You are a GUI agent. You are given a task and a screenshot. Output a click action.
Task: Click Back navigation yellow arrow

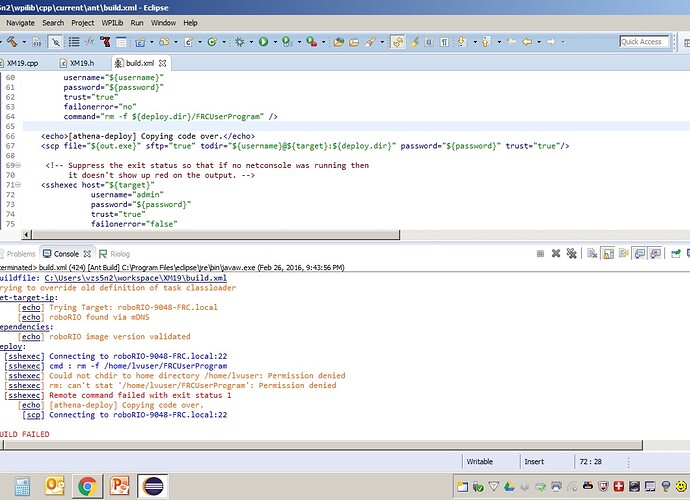(527, 42)
